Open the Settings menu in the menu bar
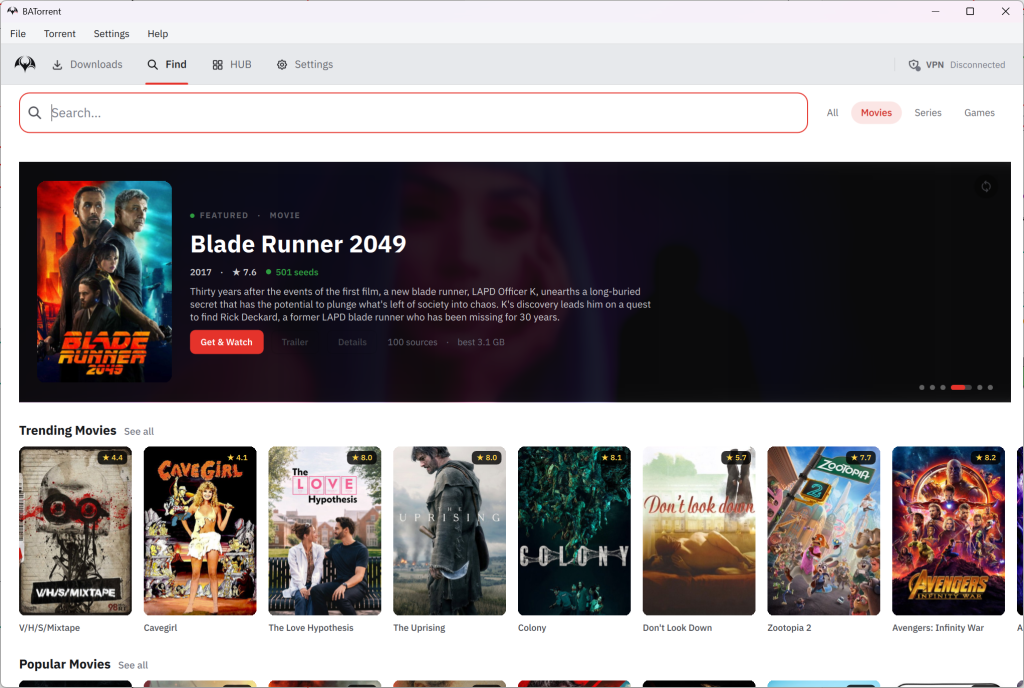Image resolution: width=1024 pixels, height=688 pixels. [111, 34]
